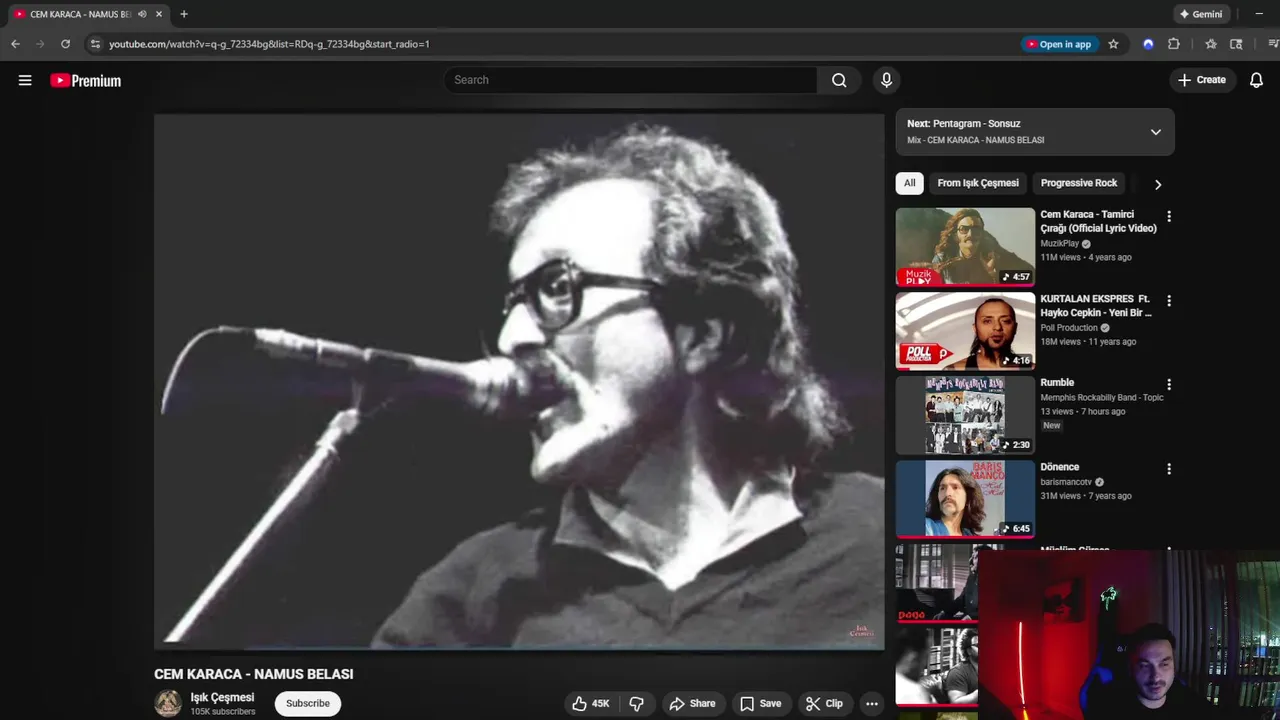Open Kurtalan Ekspres Hayko Cepkin thumbnail

point(965,330)
